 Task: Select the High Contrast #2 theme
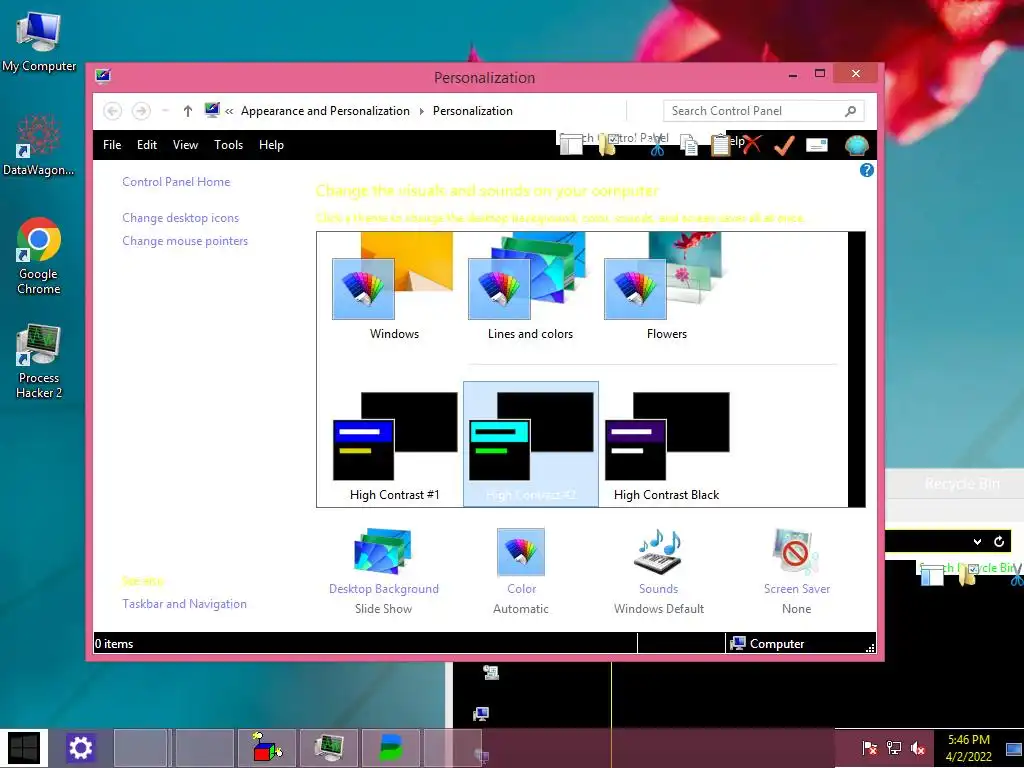click(x=530, y=445)
